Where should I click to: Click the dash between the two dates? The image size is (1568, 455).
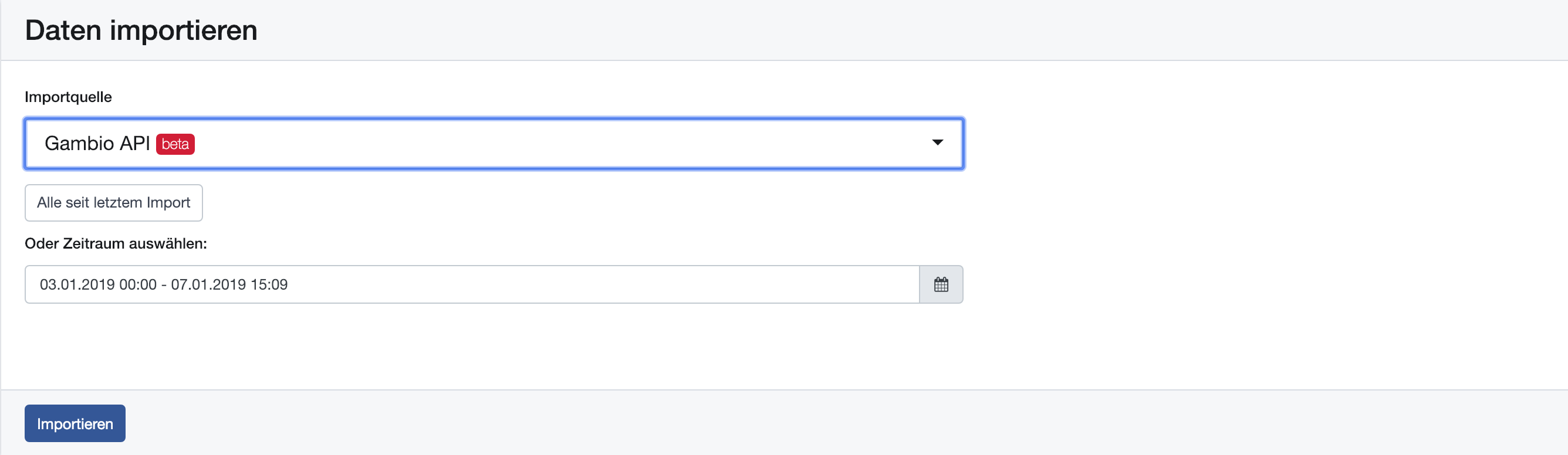[164, 285]
